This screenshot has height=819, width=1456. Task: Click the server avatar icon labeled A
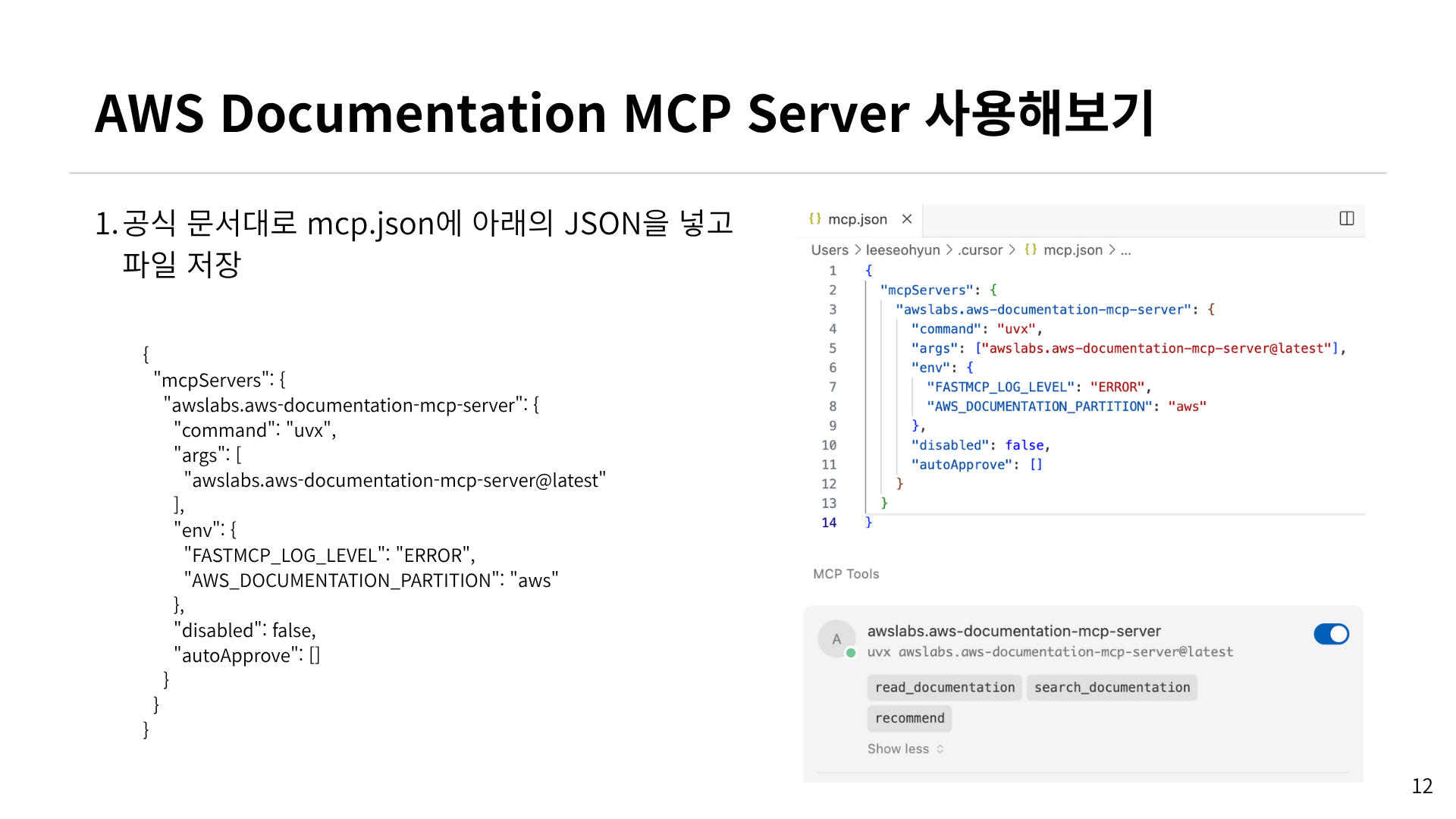(836, 639)
